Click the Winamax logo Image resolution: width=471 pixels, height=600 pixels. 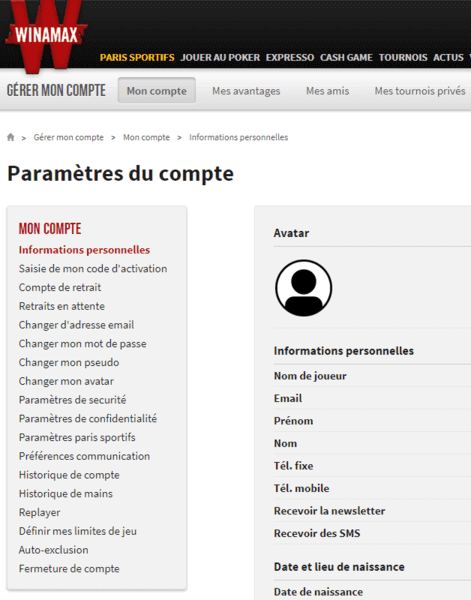46,36
